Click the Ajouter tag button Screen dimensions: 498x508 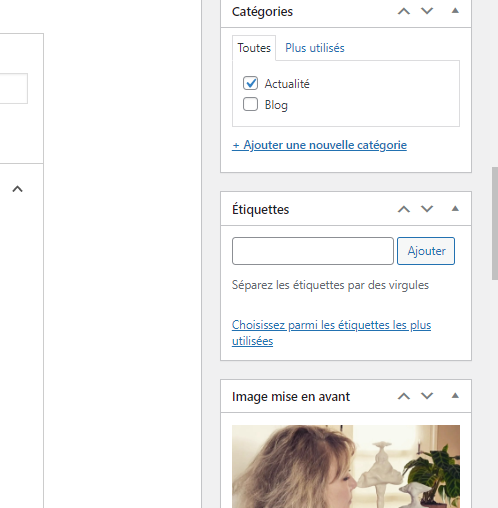pos(426,251)
